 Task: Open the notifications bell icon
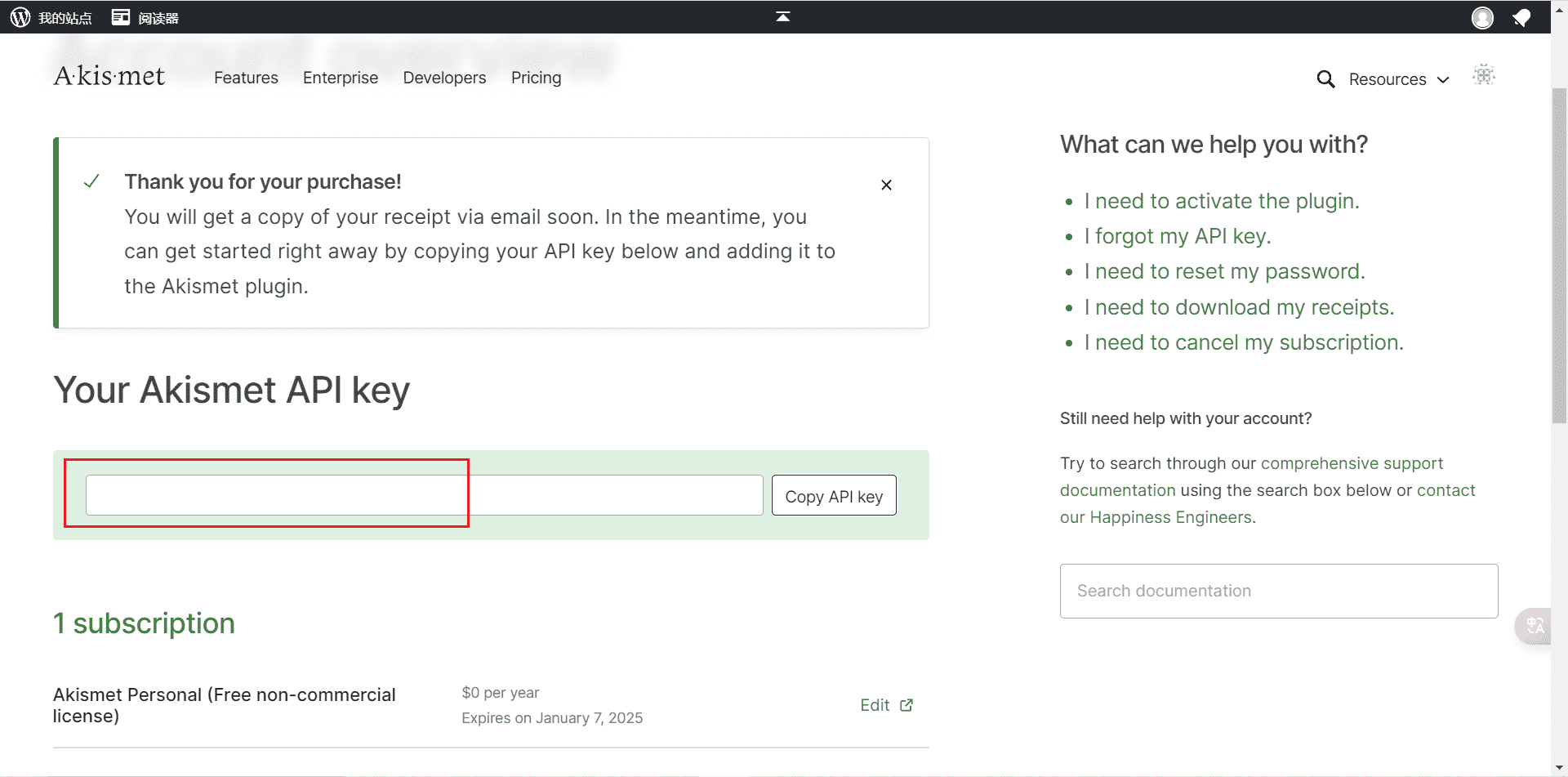point(1521,17)
